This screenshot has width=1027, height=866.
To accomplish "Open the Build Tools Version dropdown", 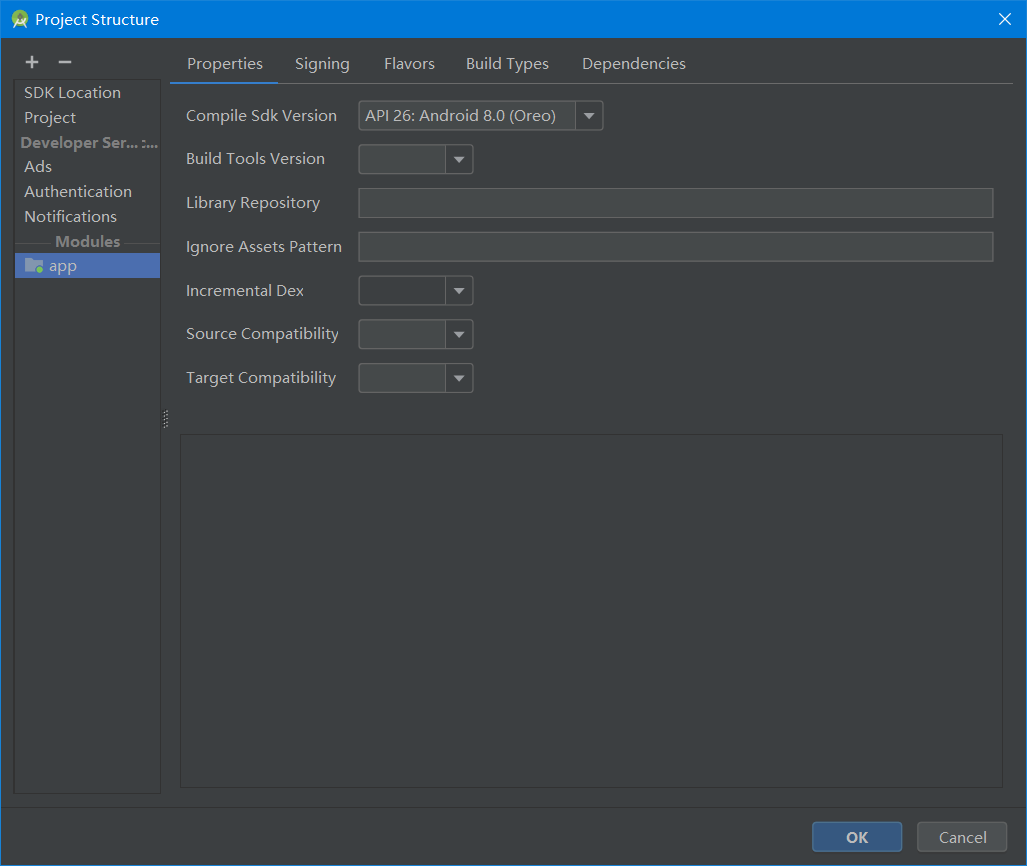I will click(459, 158).
